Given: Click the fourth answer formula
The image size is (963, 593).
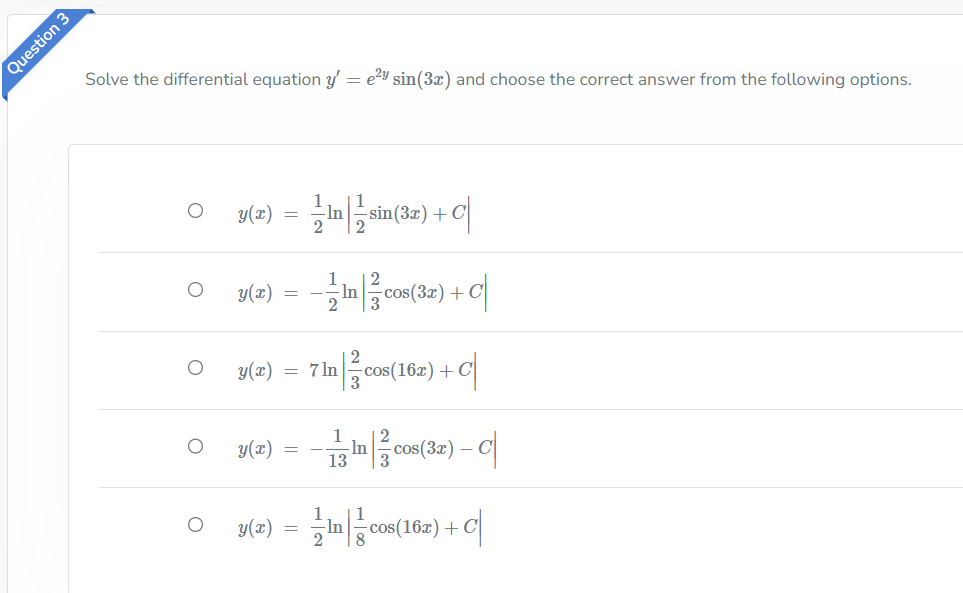Looking at the screenshot, I should [365, 447].
